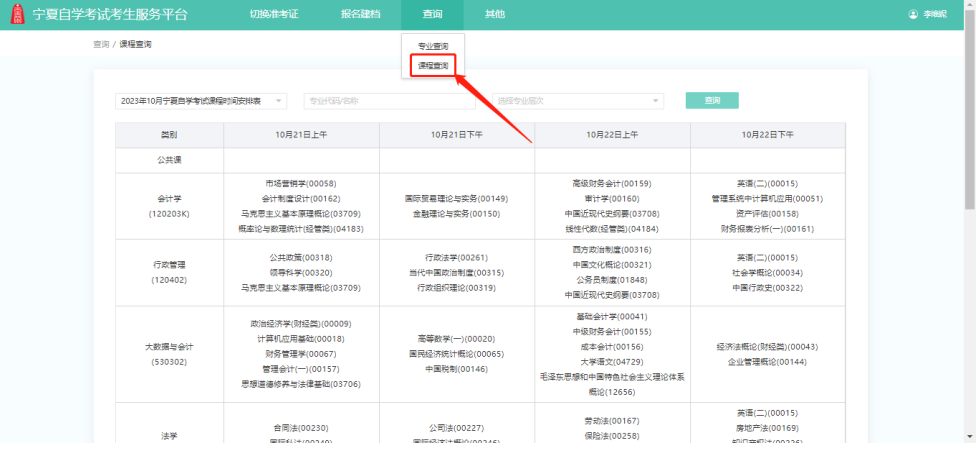Expand the 2023年10月 exam schedule dropdown
The image size is (976, 467).
[x=201, y=101]
